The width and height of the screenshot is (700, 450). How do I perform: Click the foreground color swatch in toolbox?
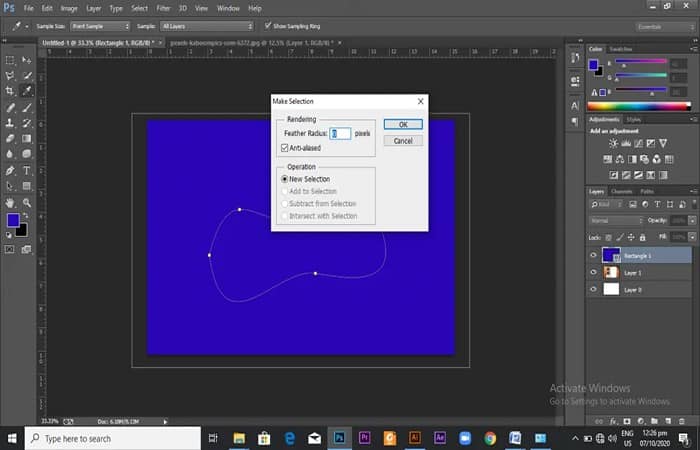(13, 220)
